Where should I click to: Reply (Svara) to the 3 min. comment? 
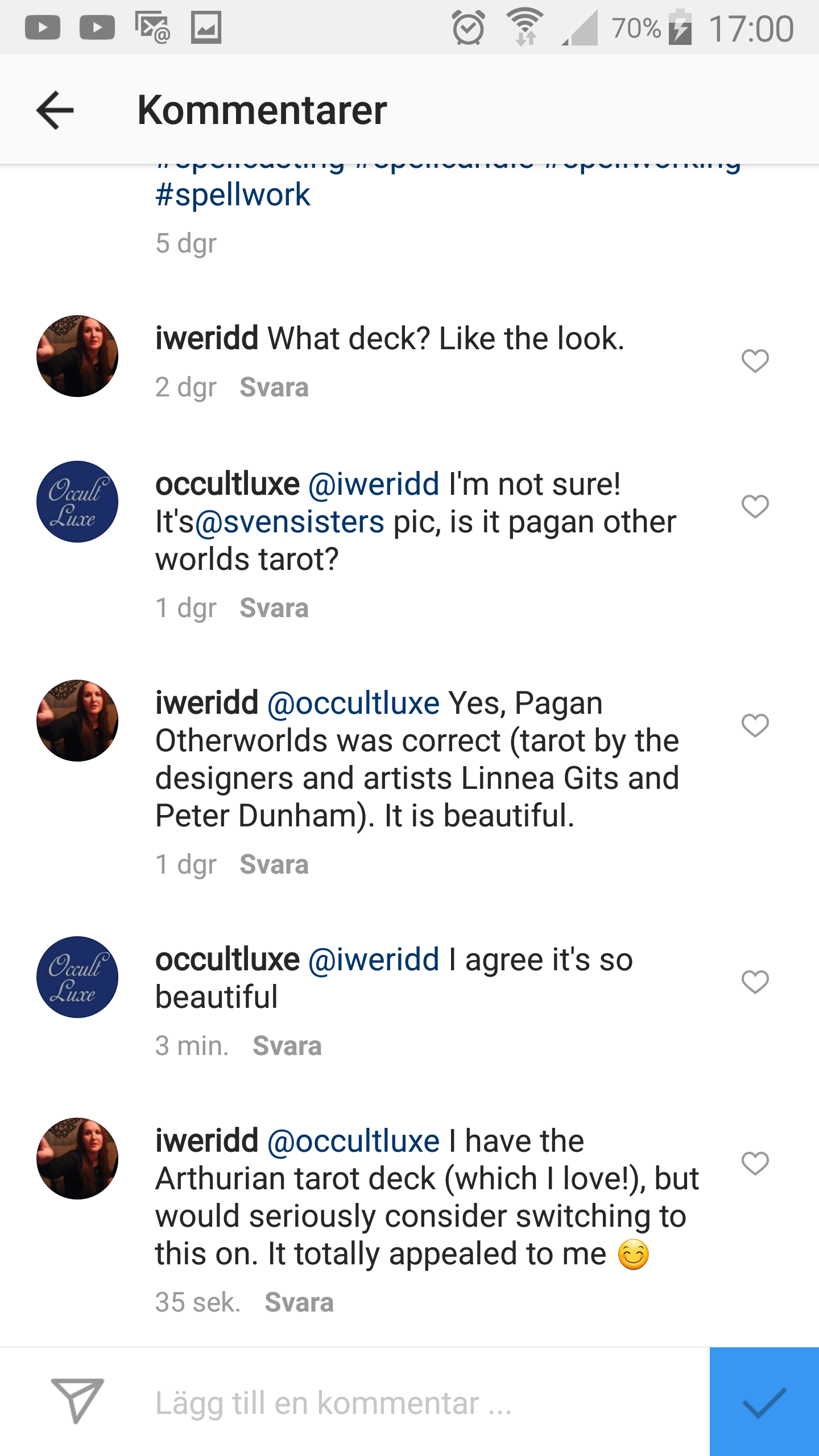pyautogui.click(x=287, y=1046)
